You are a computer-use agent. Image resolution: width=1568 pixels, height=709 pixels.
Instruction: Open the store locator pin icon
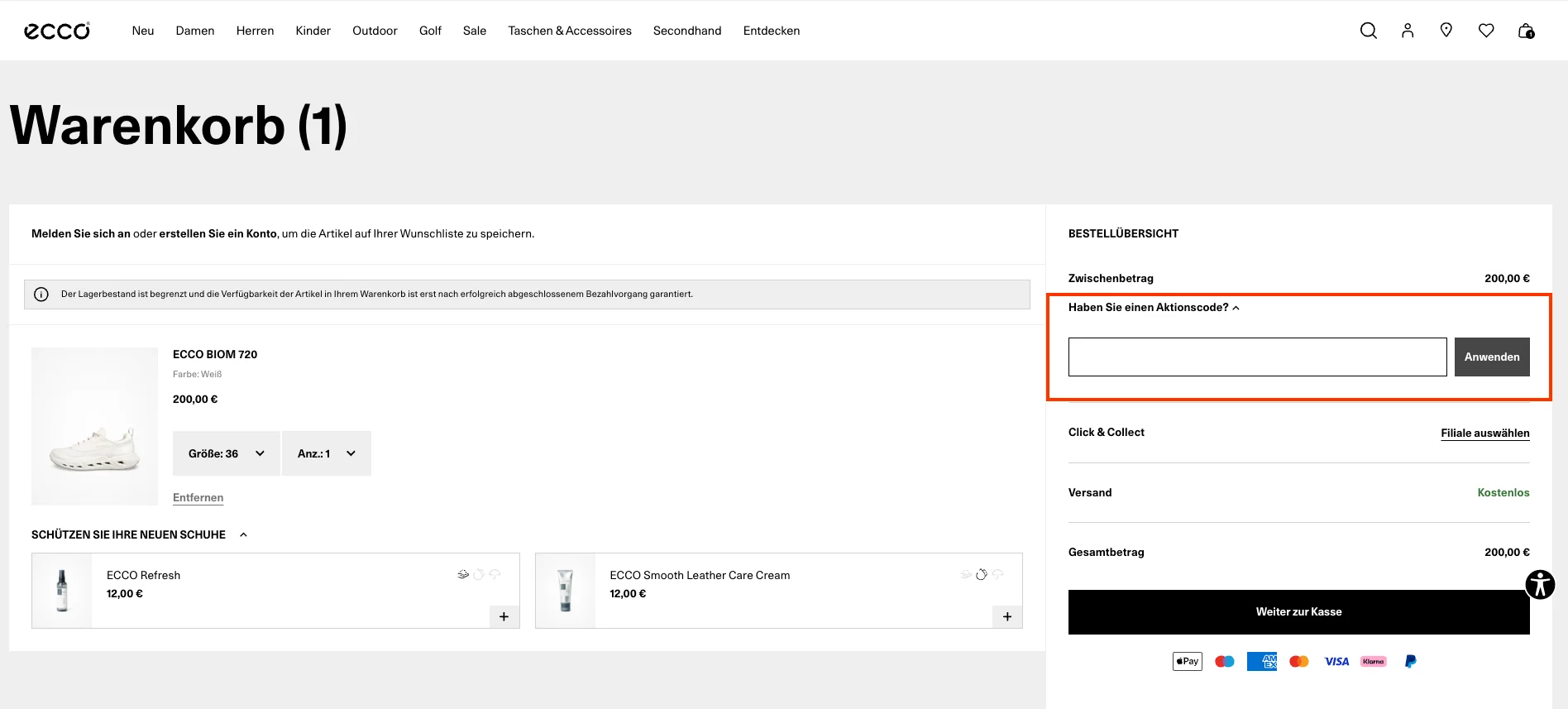coord(1446,31)
